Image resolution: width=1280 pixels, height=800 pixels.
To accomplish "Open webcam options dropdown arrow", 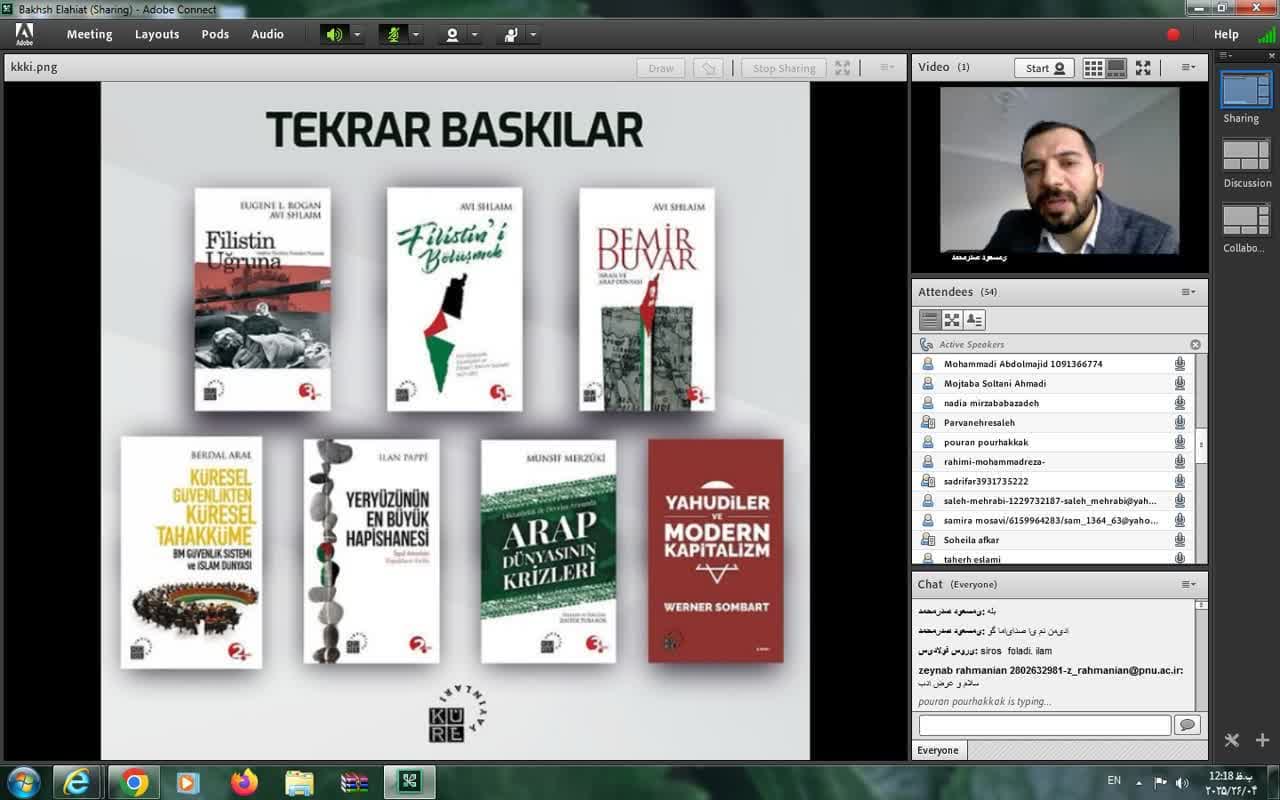I will pyautogui.click(x=474, y=34).
